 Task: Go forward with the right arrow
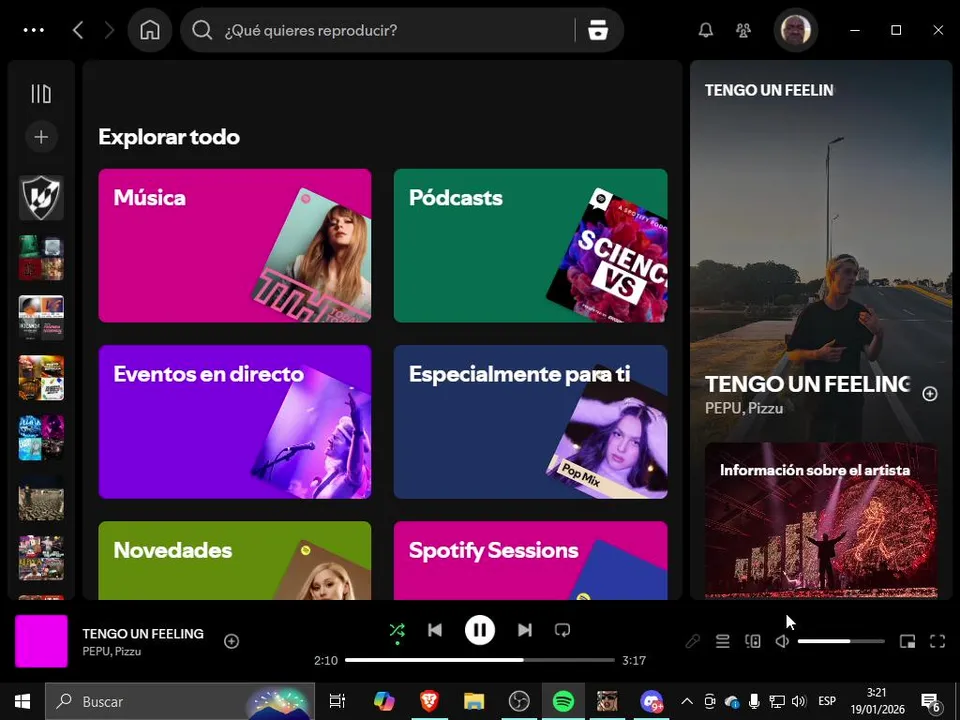(109, 30)
